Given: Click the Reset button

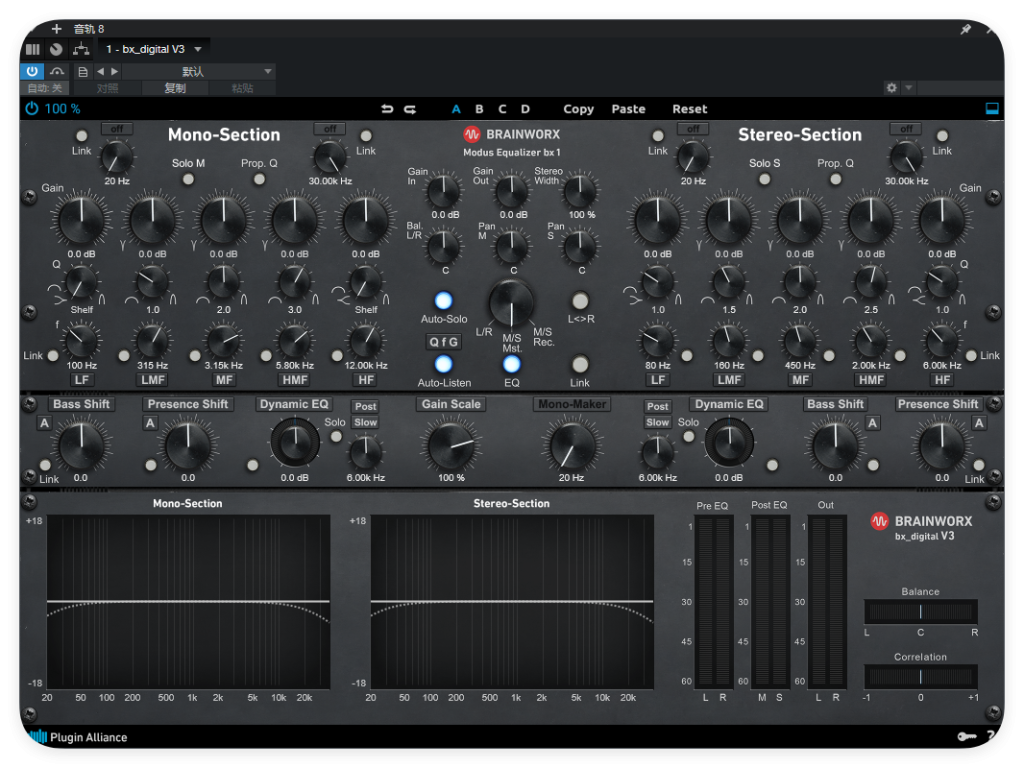Looking at the screenshot, I should coord(690,109).
